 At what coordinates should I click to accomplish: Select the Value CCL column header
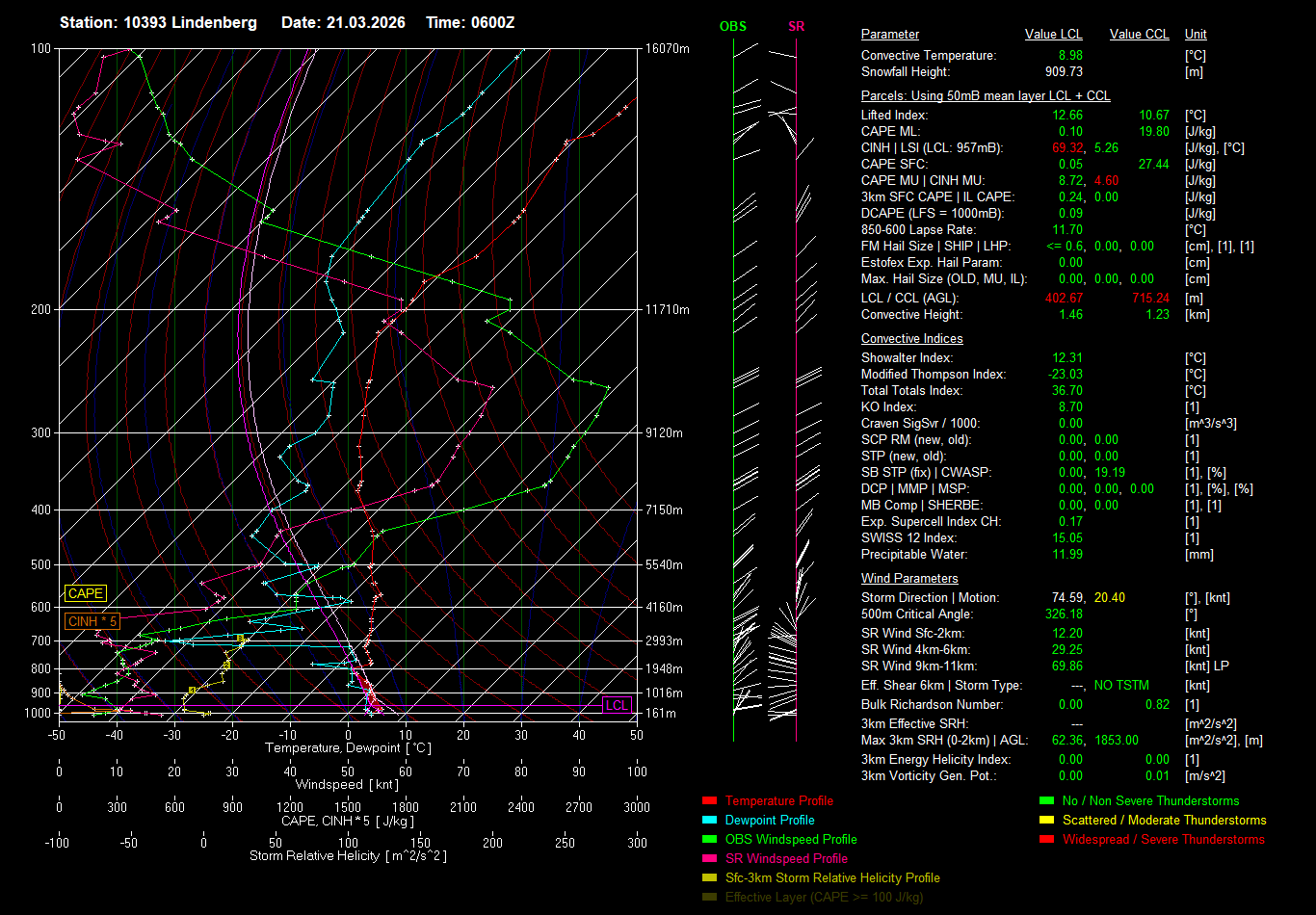click(x=1139, y=35)
